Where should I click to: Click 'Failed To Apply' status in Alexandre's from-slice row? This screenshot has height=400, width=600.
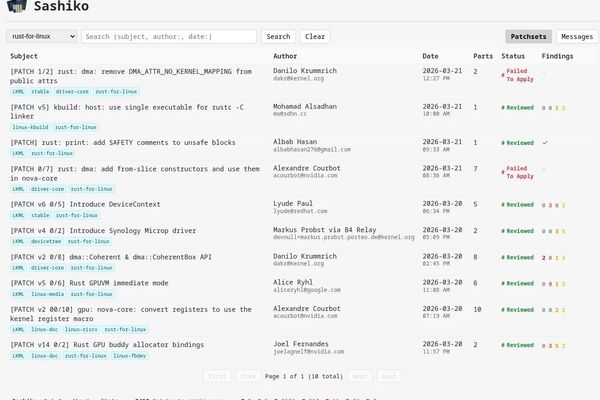point(518,172)
